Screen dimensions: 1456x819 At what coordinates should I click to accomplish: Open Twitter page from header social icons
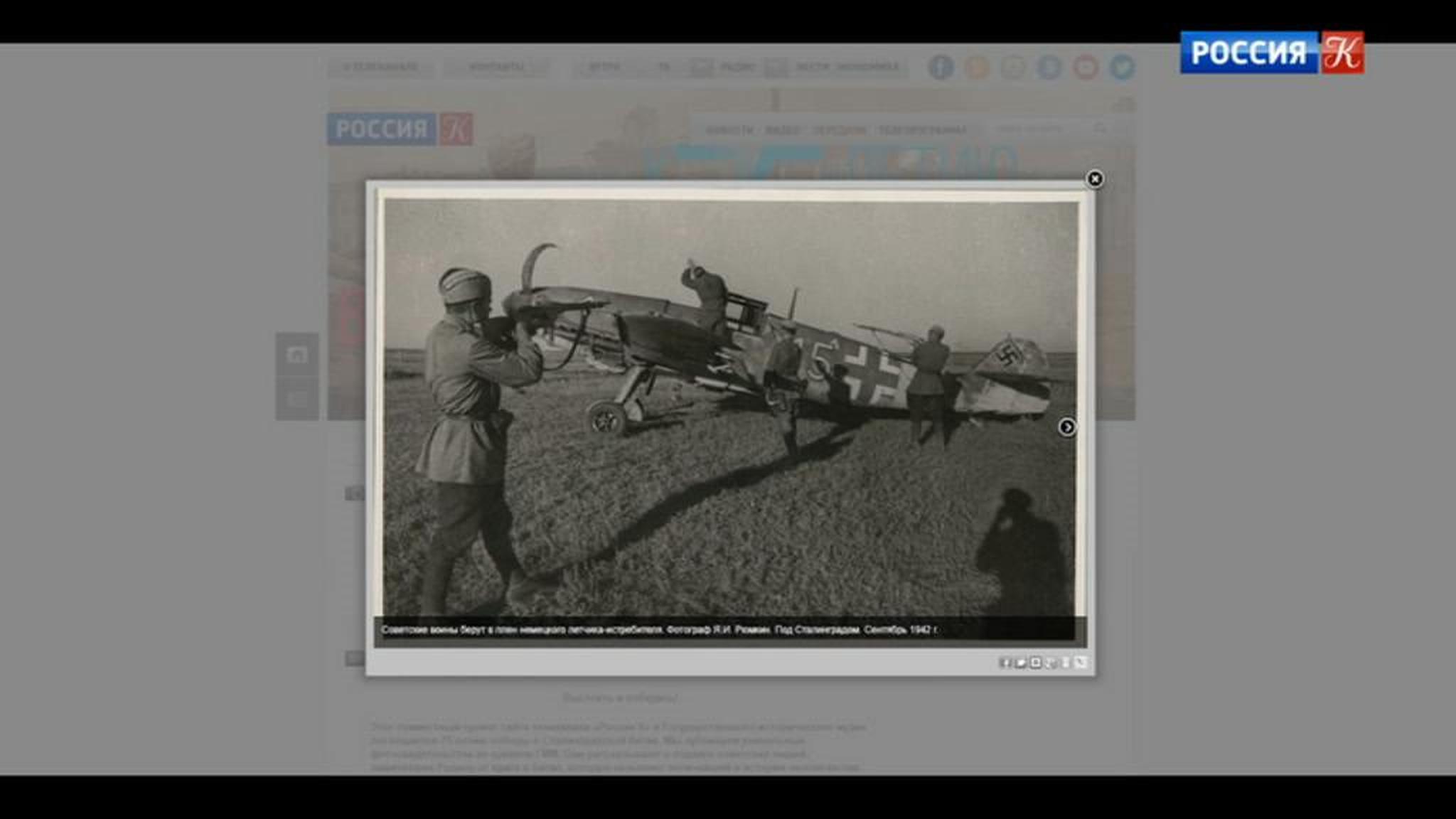click(x=1122, y=68)
